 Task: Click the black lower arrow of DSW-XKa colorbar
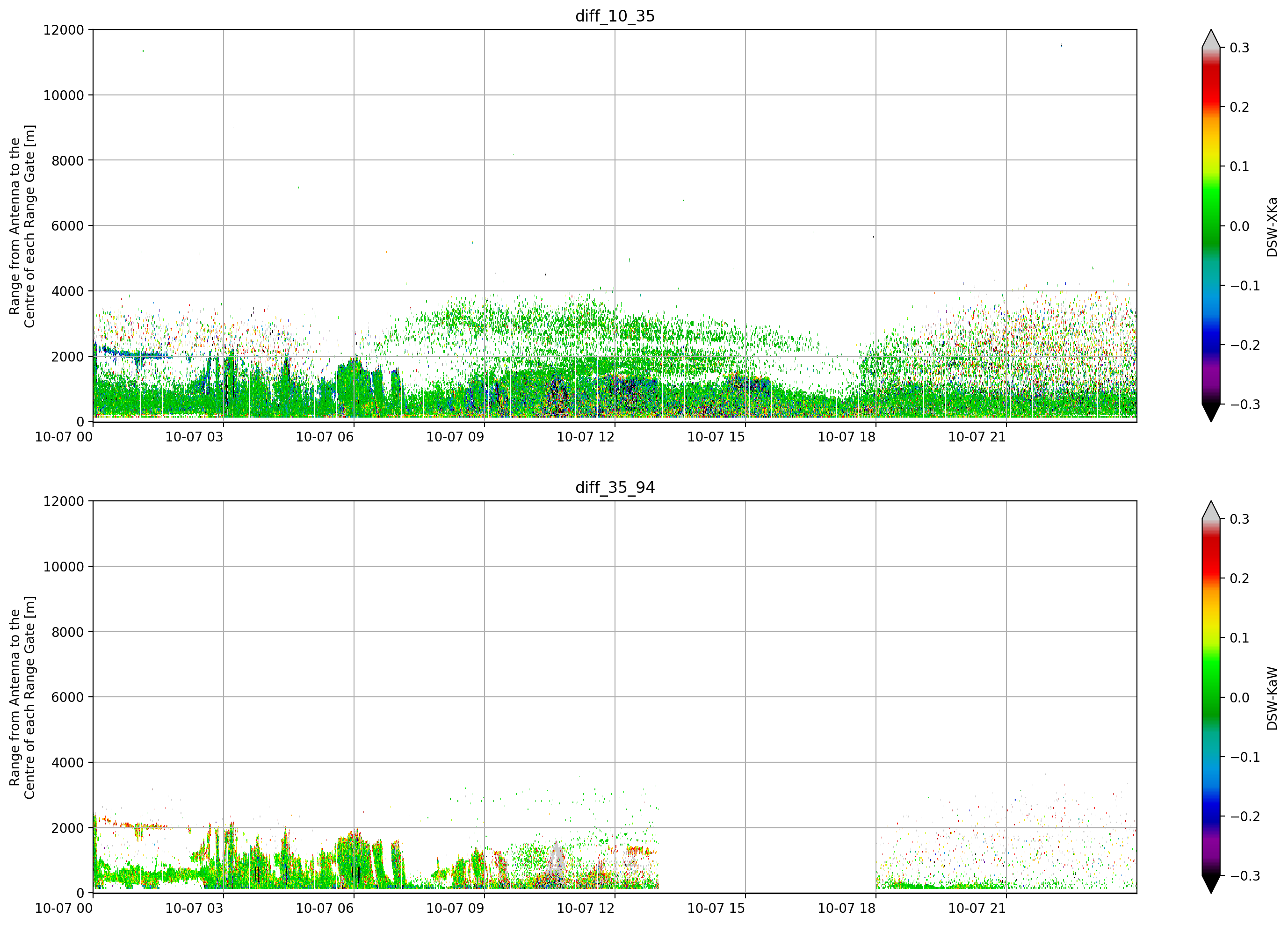pyautogui.click(x=1211, y=412)
